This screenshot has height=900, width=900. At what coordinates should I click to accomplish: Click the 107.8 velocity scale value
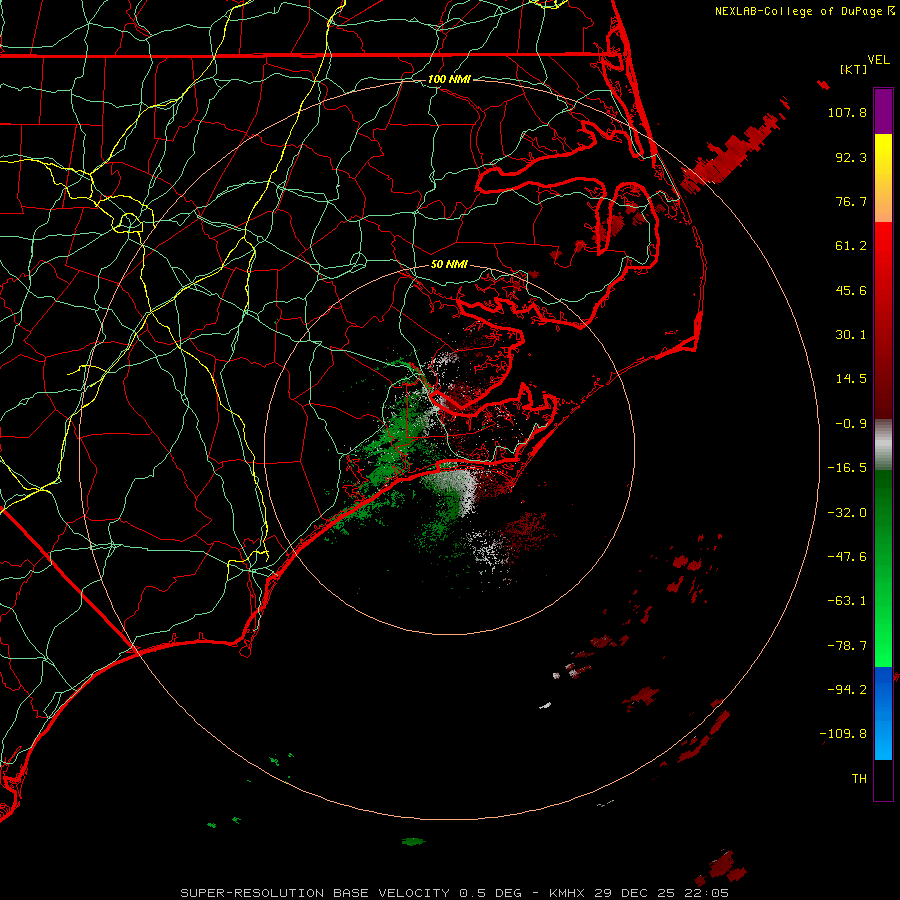847,112
